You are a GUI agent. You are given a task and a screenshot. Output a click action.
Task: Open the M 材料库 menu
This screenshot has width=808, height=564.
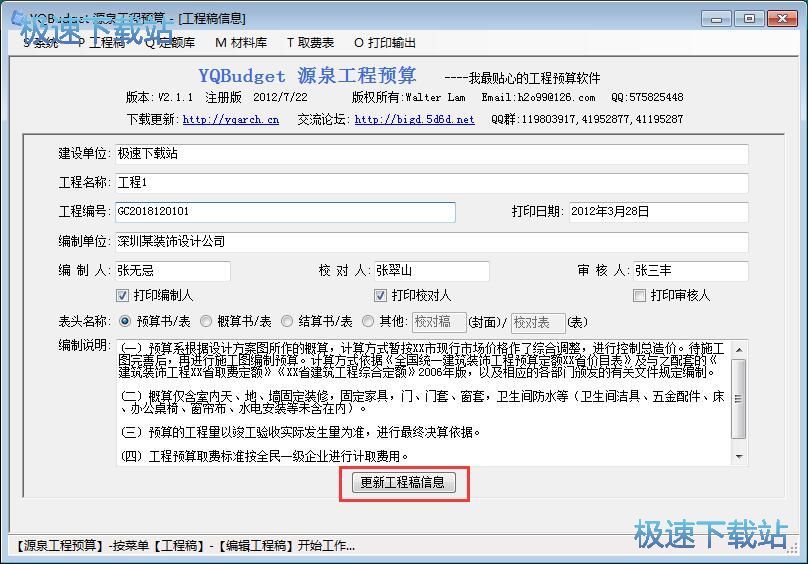[x=241, y=43]
